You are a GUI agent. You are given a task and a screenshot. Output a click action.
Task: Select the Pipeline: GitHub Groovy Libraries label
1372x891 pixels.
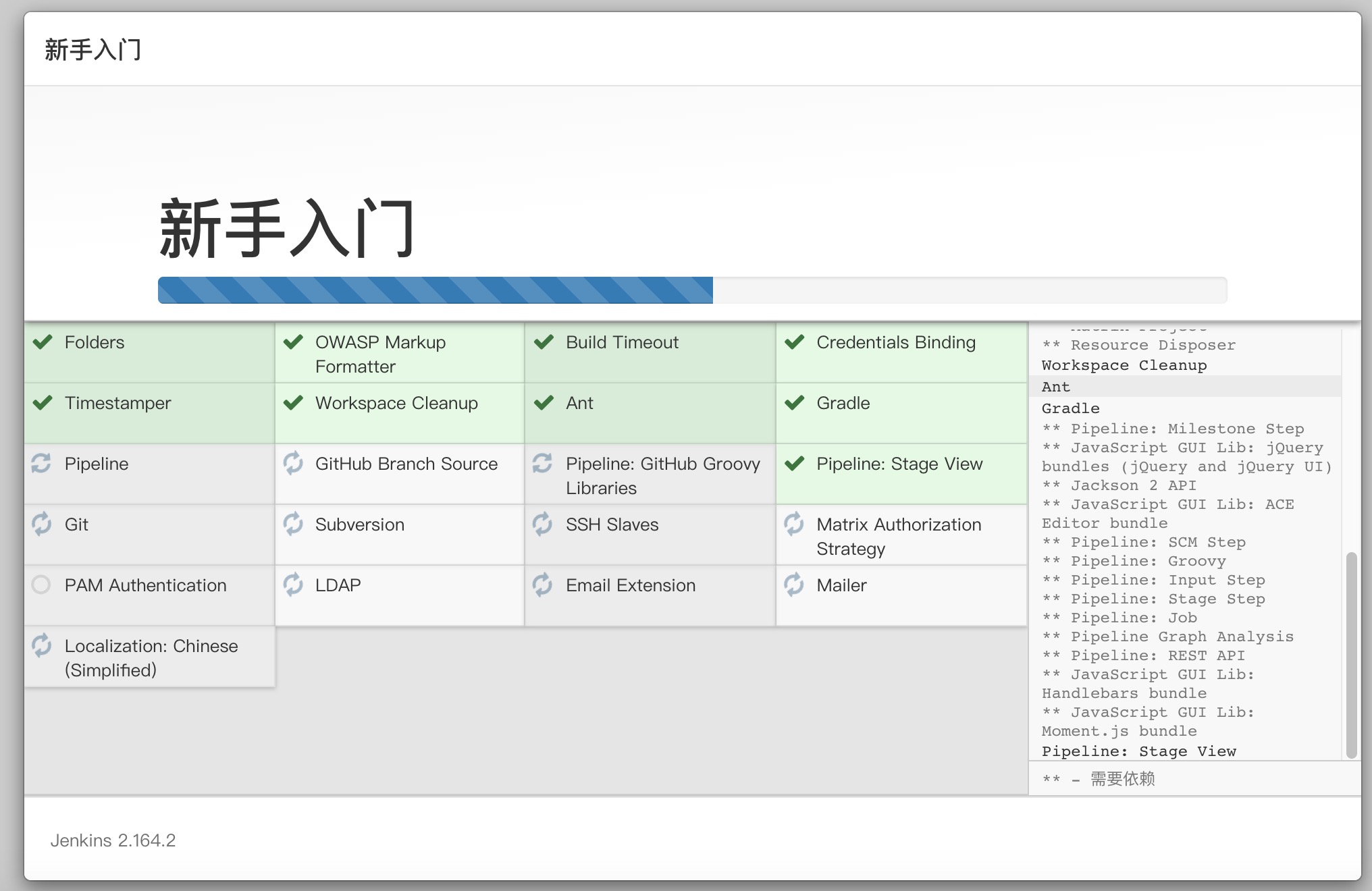coord(663,476)
